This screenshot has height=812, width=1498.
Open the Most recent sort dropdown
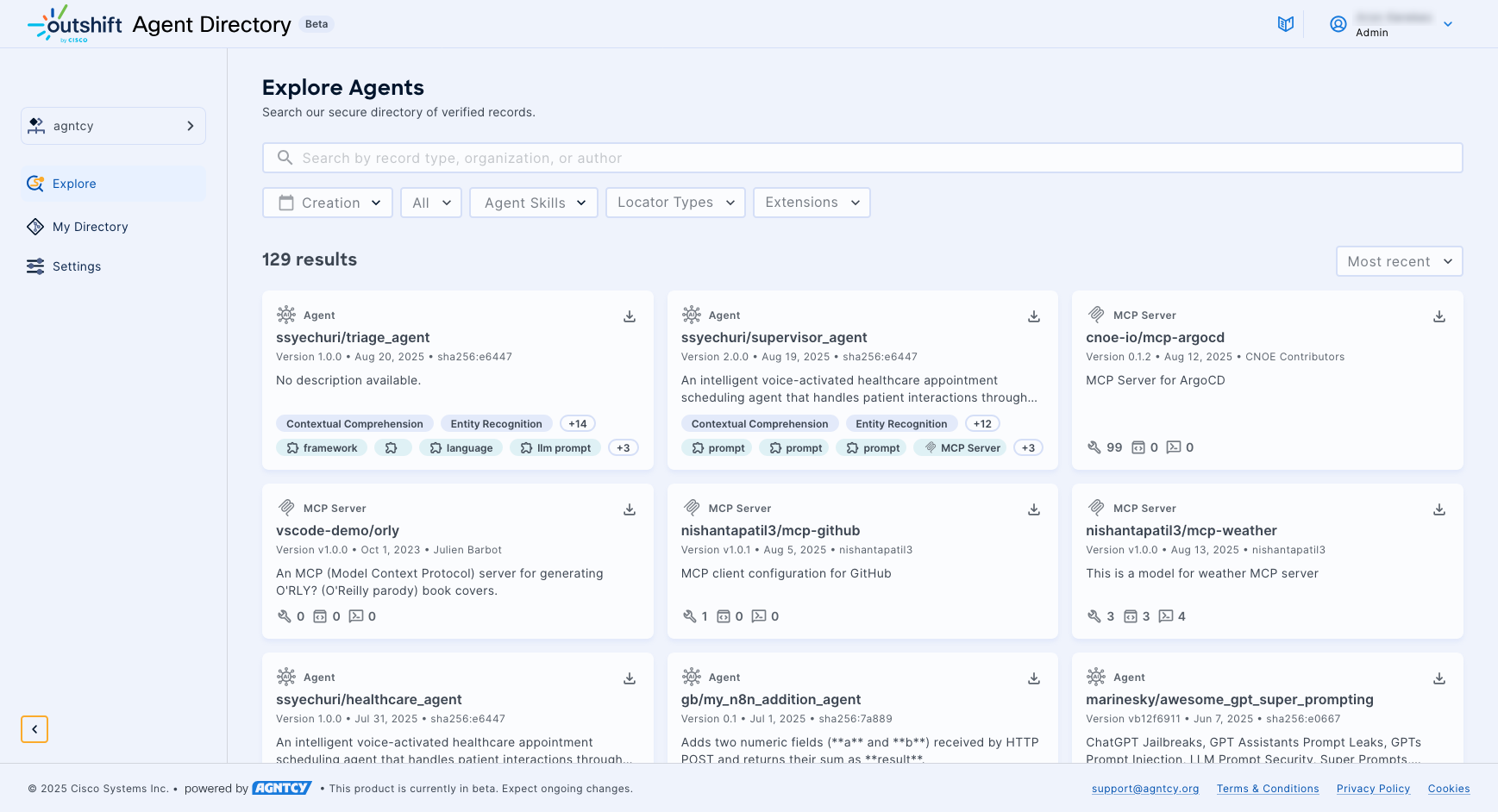point(1398,261)
